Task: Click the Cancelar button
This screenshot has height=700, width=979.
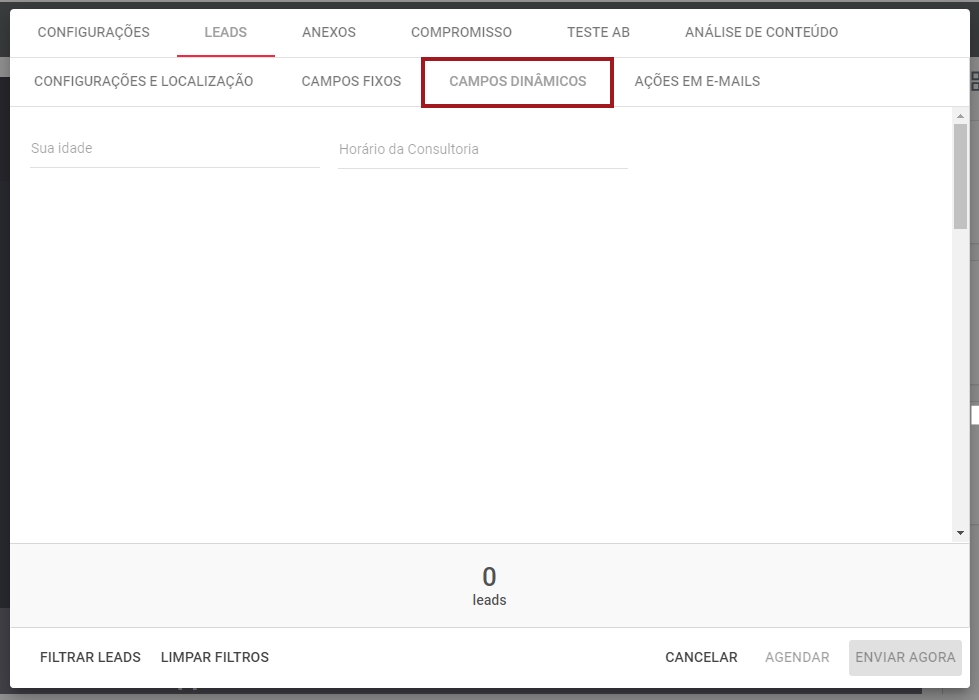Action: pyautogui.click(x=701, y=657)
